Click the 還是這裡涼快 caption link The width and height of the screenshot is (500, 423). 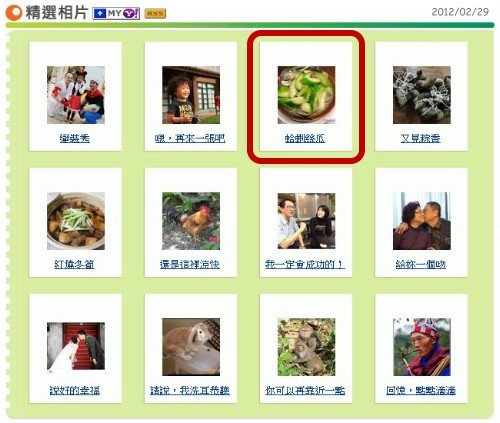[190, 264]
